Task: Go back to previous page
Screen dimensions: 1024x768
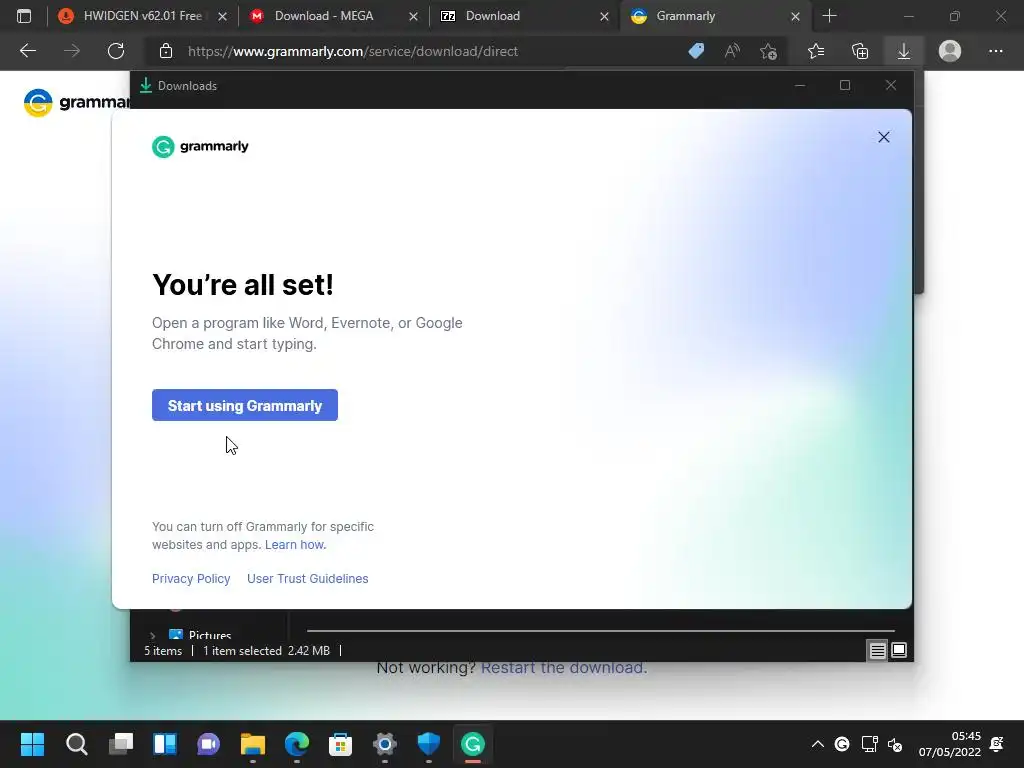Action: [x=27, y=51]
